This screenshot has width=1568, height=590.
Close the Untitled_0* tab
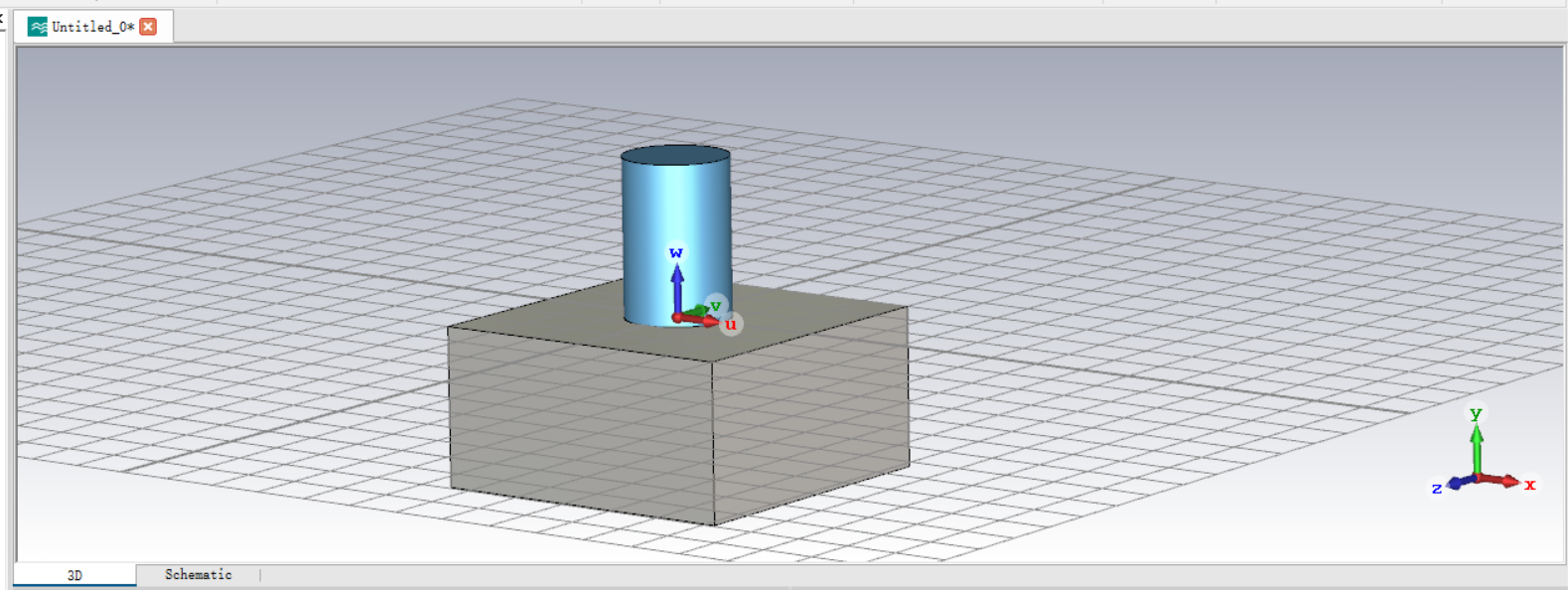148,27
